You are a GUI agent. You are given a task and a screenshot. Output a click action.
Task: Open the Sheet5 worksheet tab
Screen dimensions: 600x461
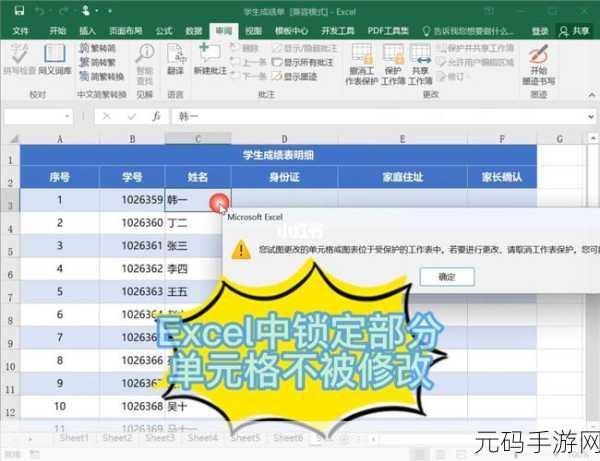pyautogui.click(x=245, y=438)
